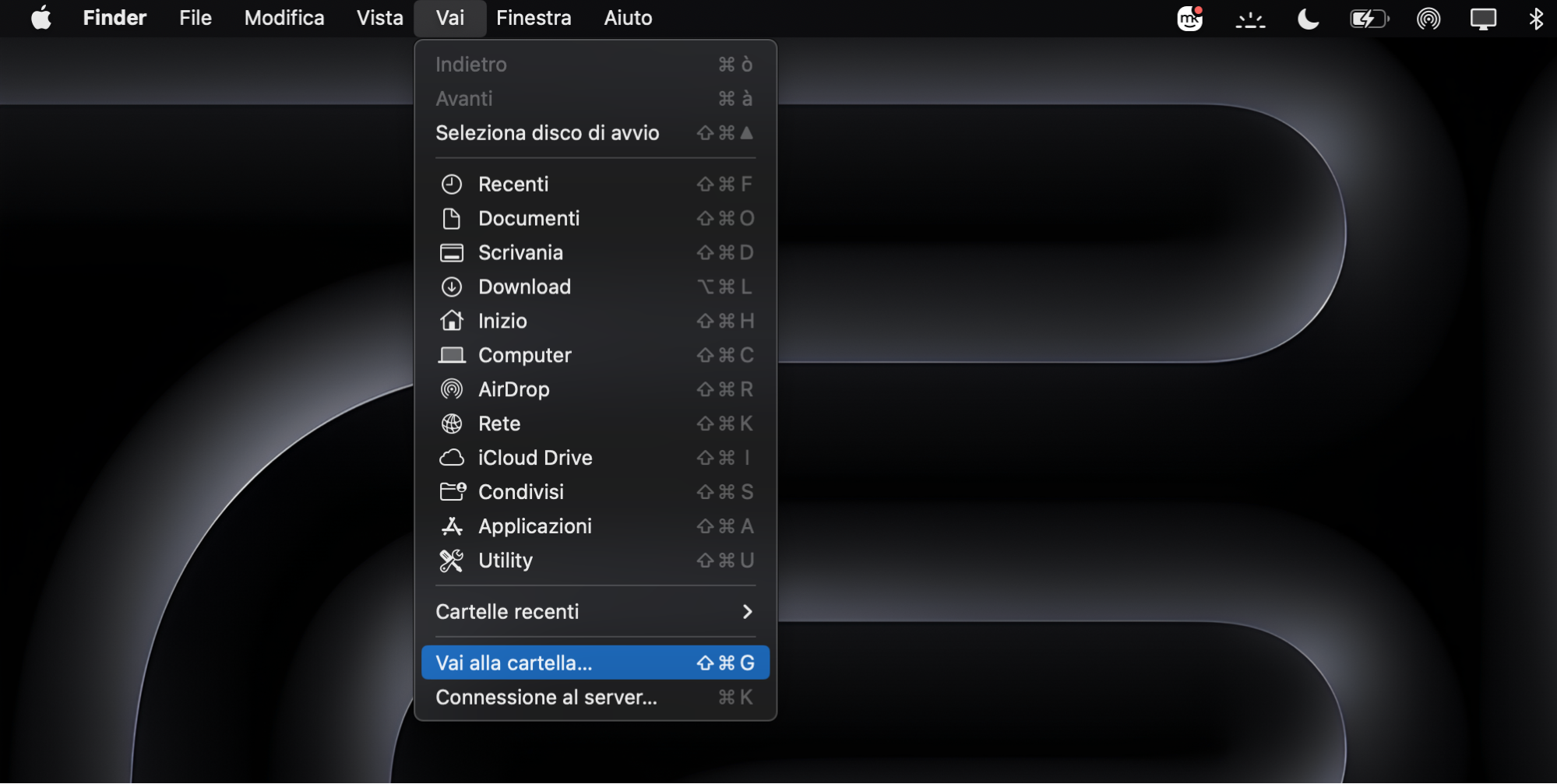This screenshot has height=784, width=1557.
Task: Open the Apple menu
Action: [x=41, y=18]
